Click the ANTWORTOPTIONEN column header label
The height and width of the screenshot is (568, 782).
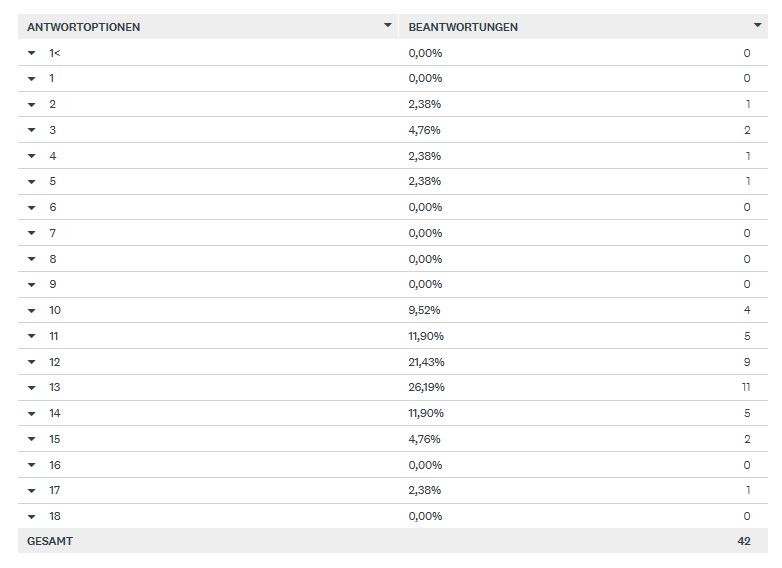tap(83, 27)
